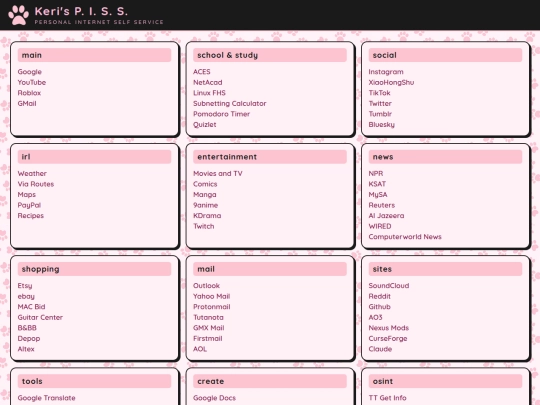This screenshot has width=540, height=405.
Task: Browse Recipes link
Action: pyautogui.click(x=31, y=216)
